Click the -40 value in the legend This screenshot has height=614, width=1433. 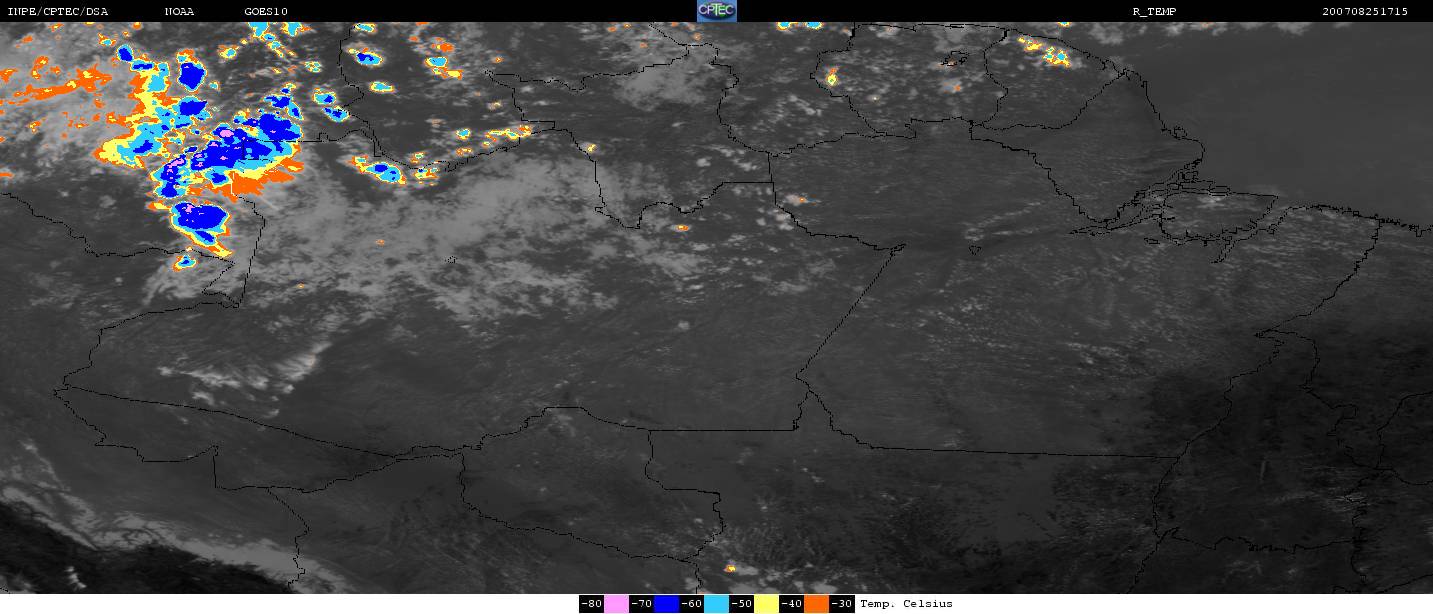[791, 604]
